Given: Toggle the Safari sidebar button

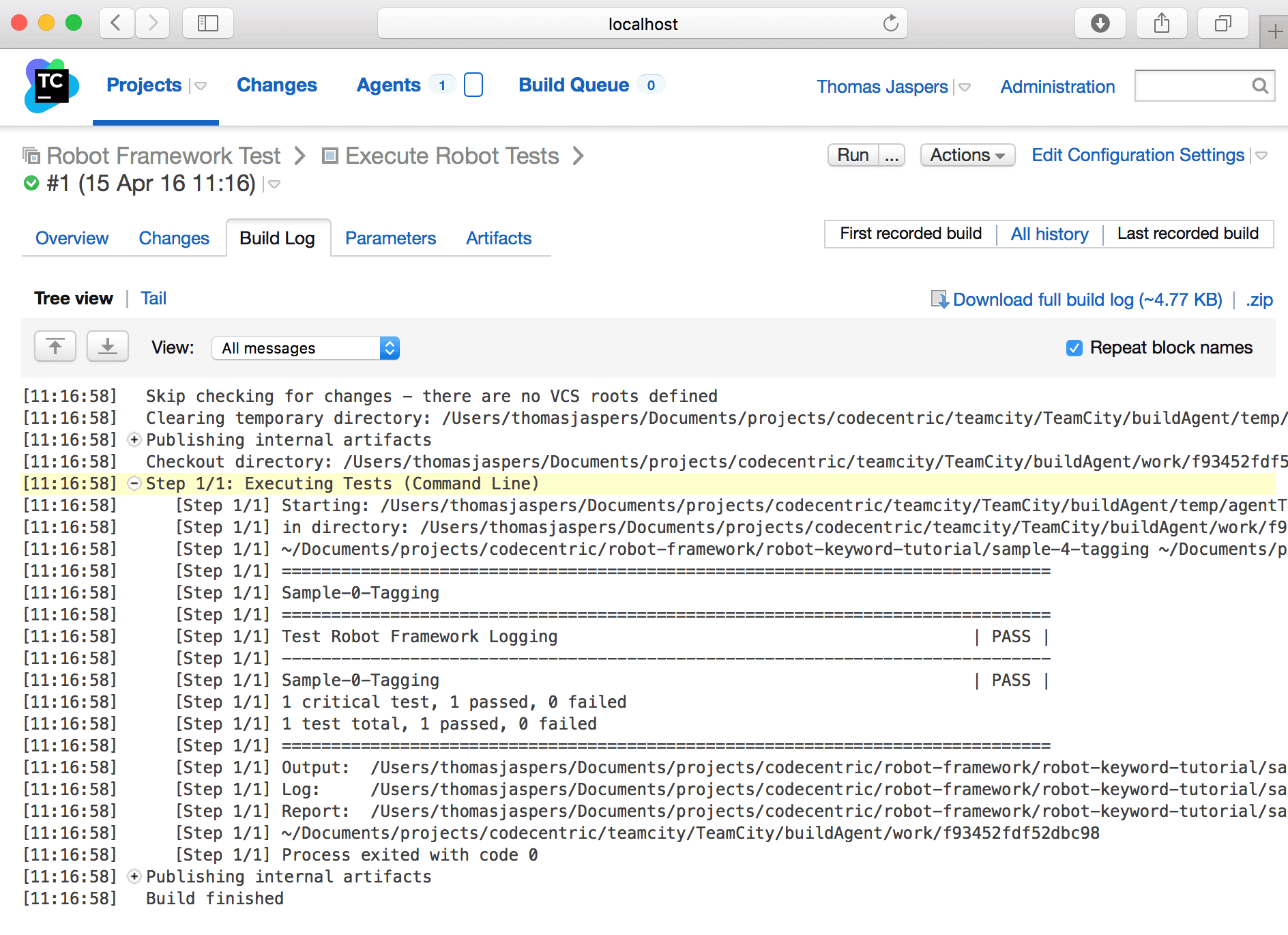Looking at the screenshot, I should click(x=208, y=24).
